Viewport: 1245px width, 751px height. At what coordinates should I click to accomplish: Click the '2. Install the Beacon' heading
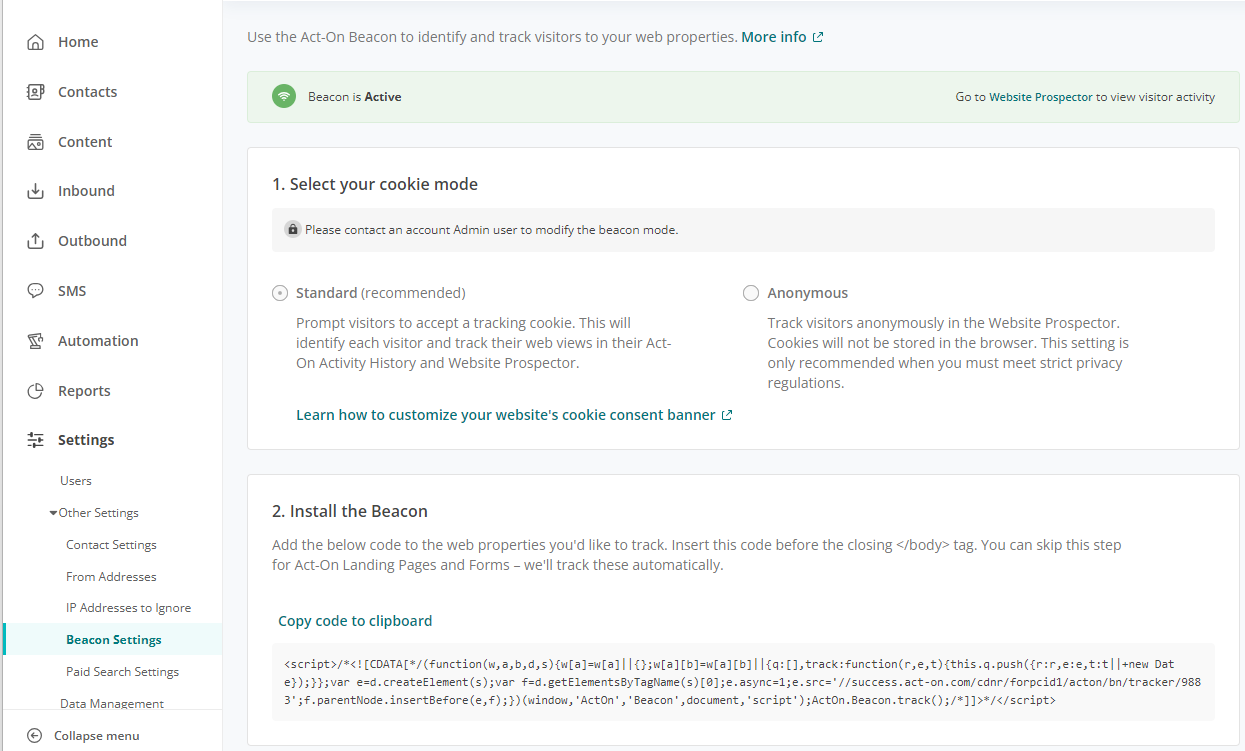350,511
